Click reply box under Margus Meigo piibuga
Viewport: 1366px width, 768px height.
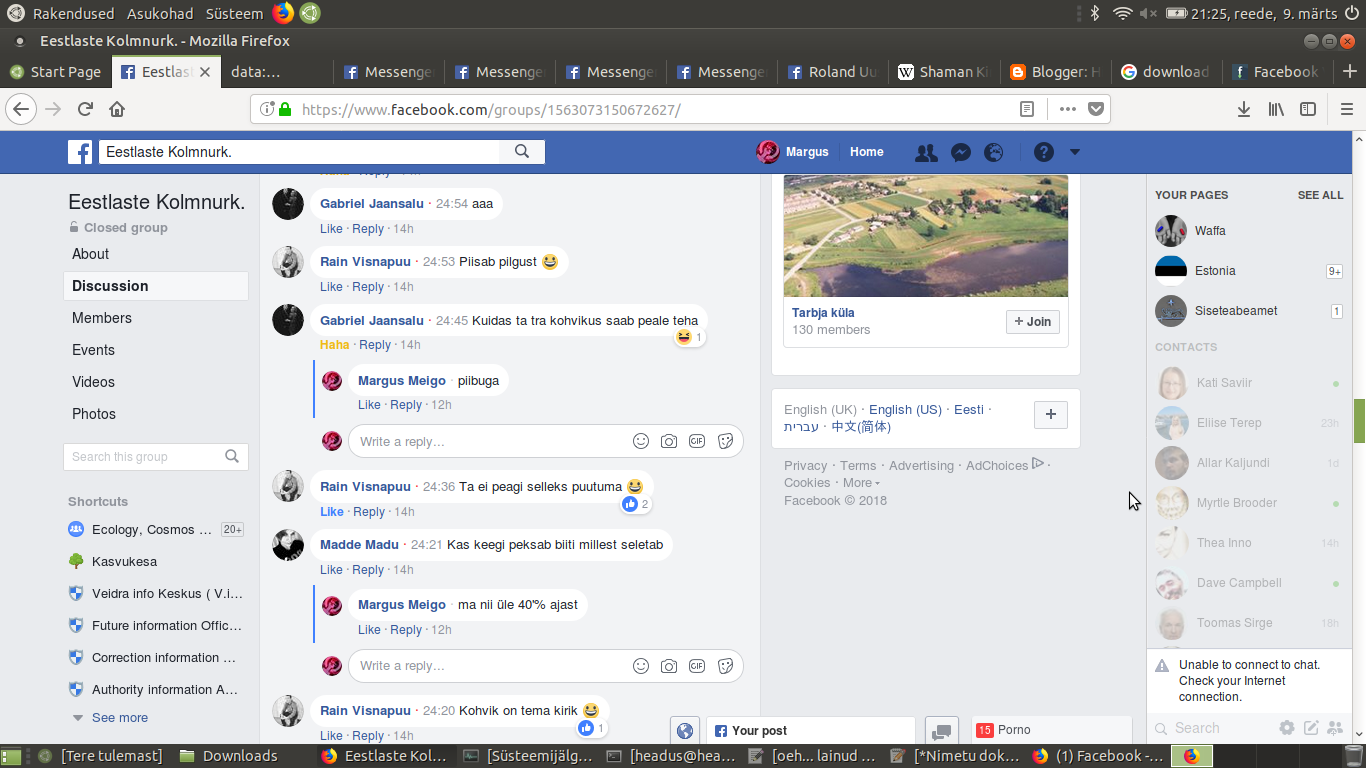[490, 442]
